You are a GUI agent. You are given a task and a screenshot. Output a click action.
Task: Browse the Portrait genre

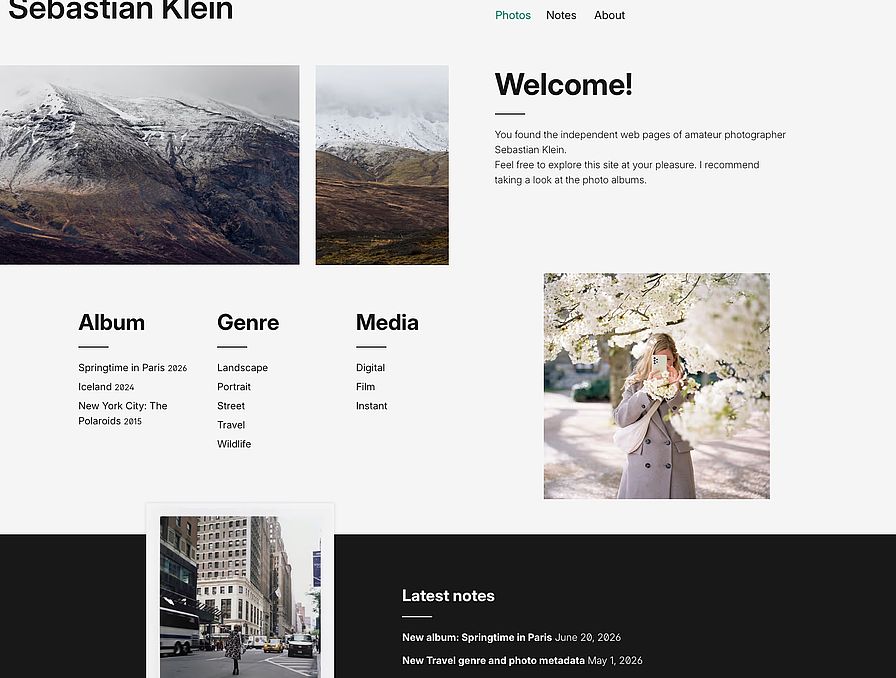[x=234, y=387]
